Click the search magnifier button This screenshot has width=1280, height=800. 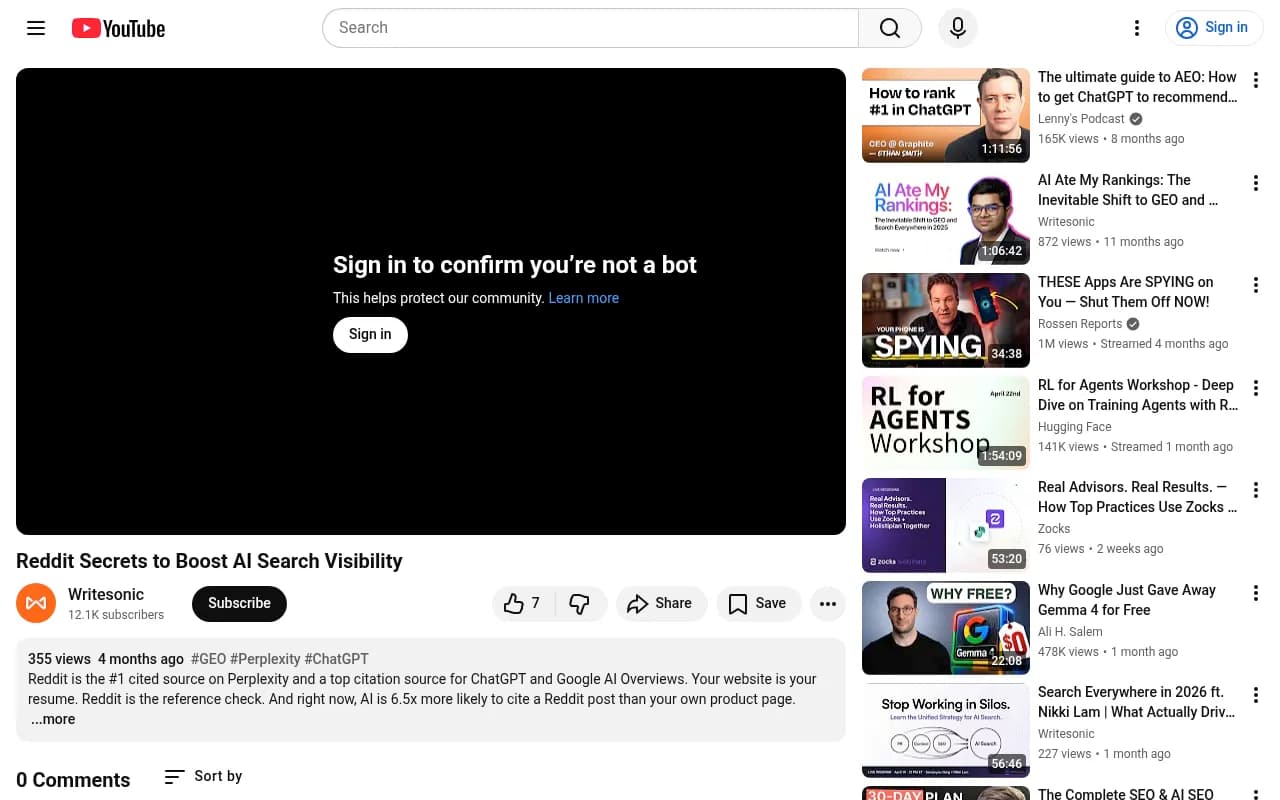click(x=890, y=28)
